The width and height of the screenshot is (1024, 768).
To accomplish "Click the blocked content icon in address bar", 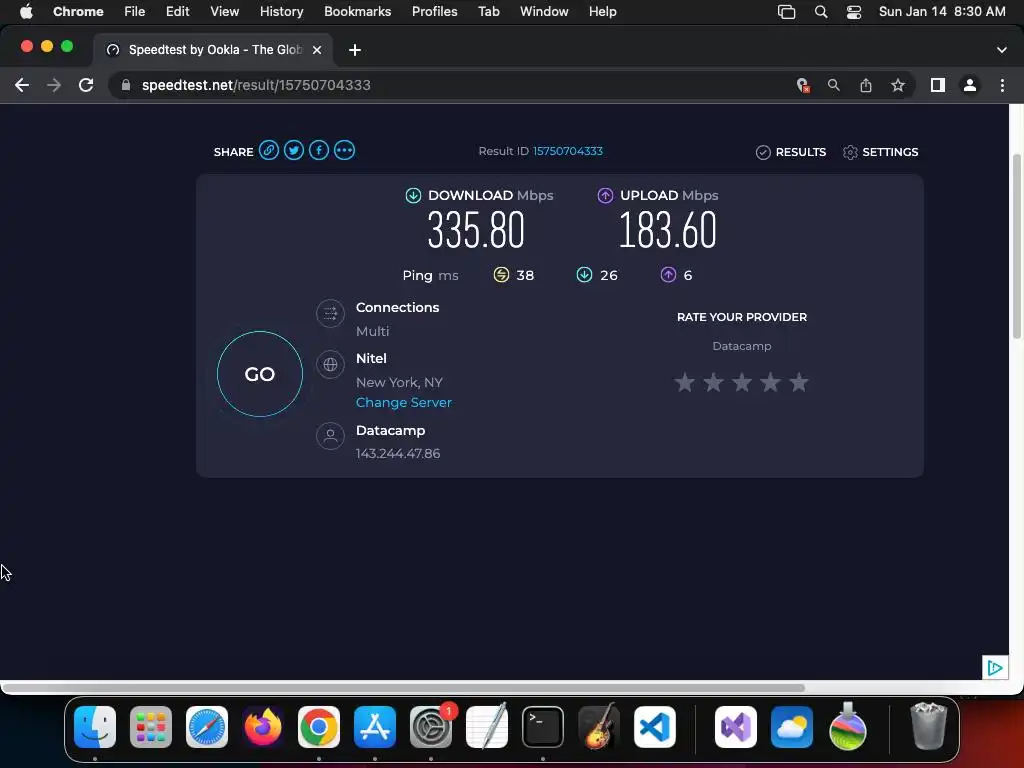I will coord(803,85).
